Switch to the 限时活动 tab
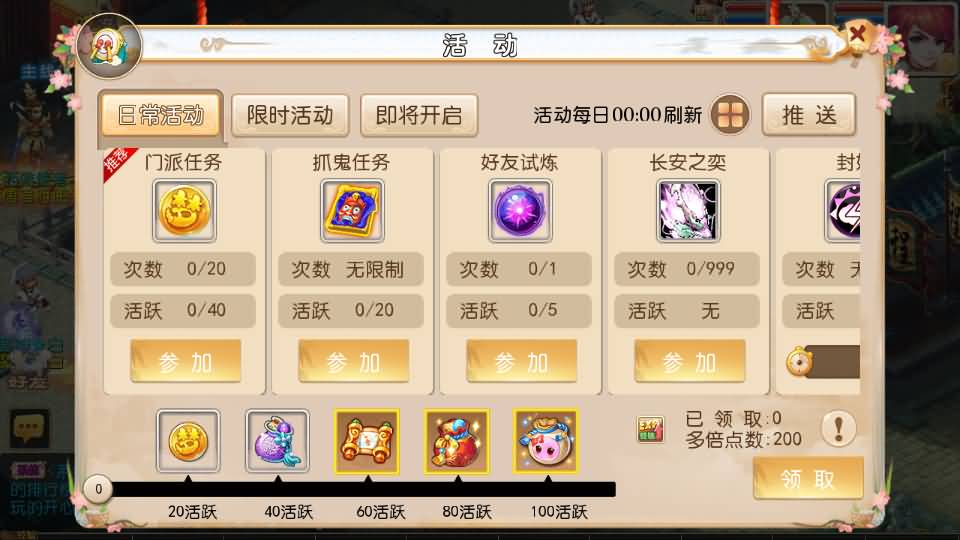This screenshot has height=540, width=960. [x=290, y=115]
